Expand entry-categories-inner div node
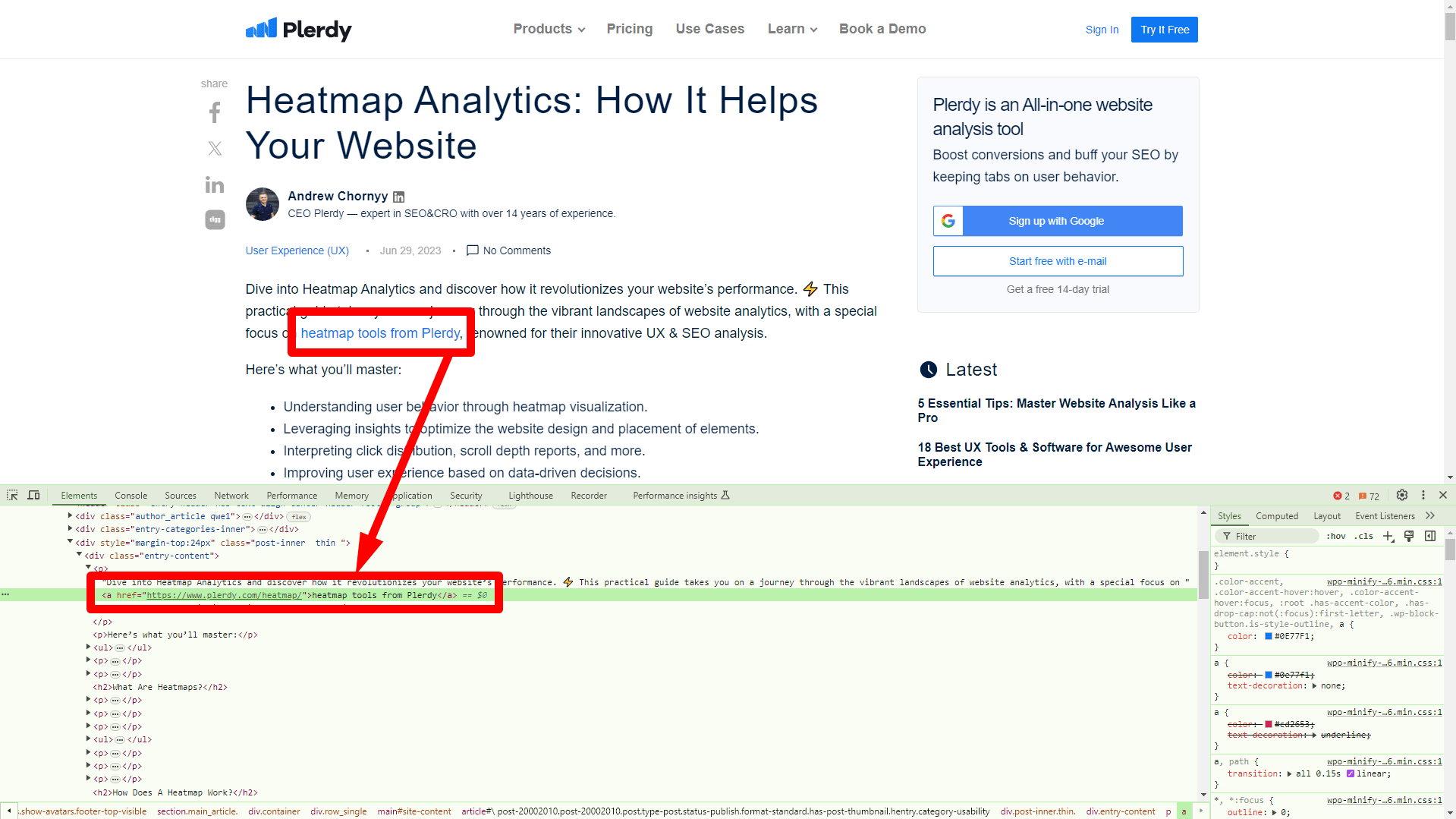 tap(71, 528)
